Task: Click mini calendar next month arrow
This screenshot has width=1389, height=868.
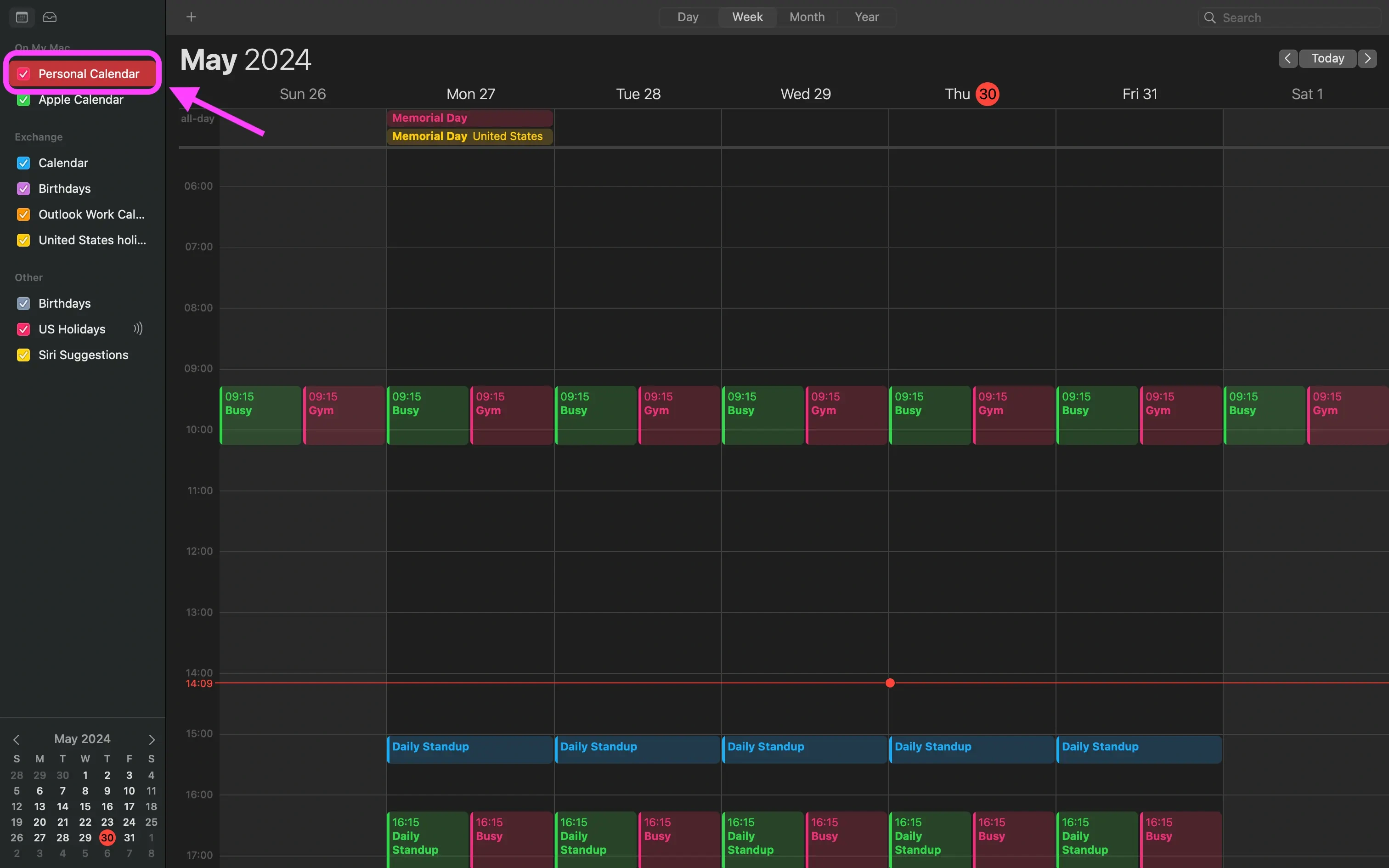Action: click(x=152, y=739)
